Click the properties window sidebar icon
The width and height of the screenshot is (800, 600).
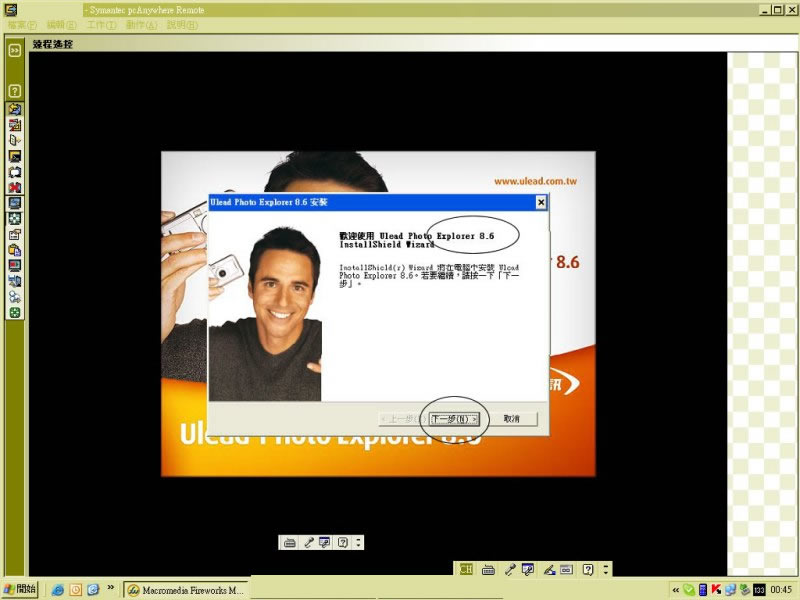(15, 235)
